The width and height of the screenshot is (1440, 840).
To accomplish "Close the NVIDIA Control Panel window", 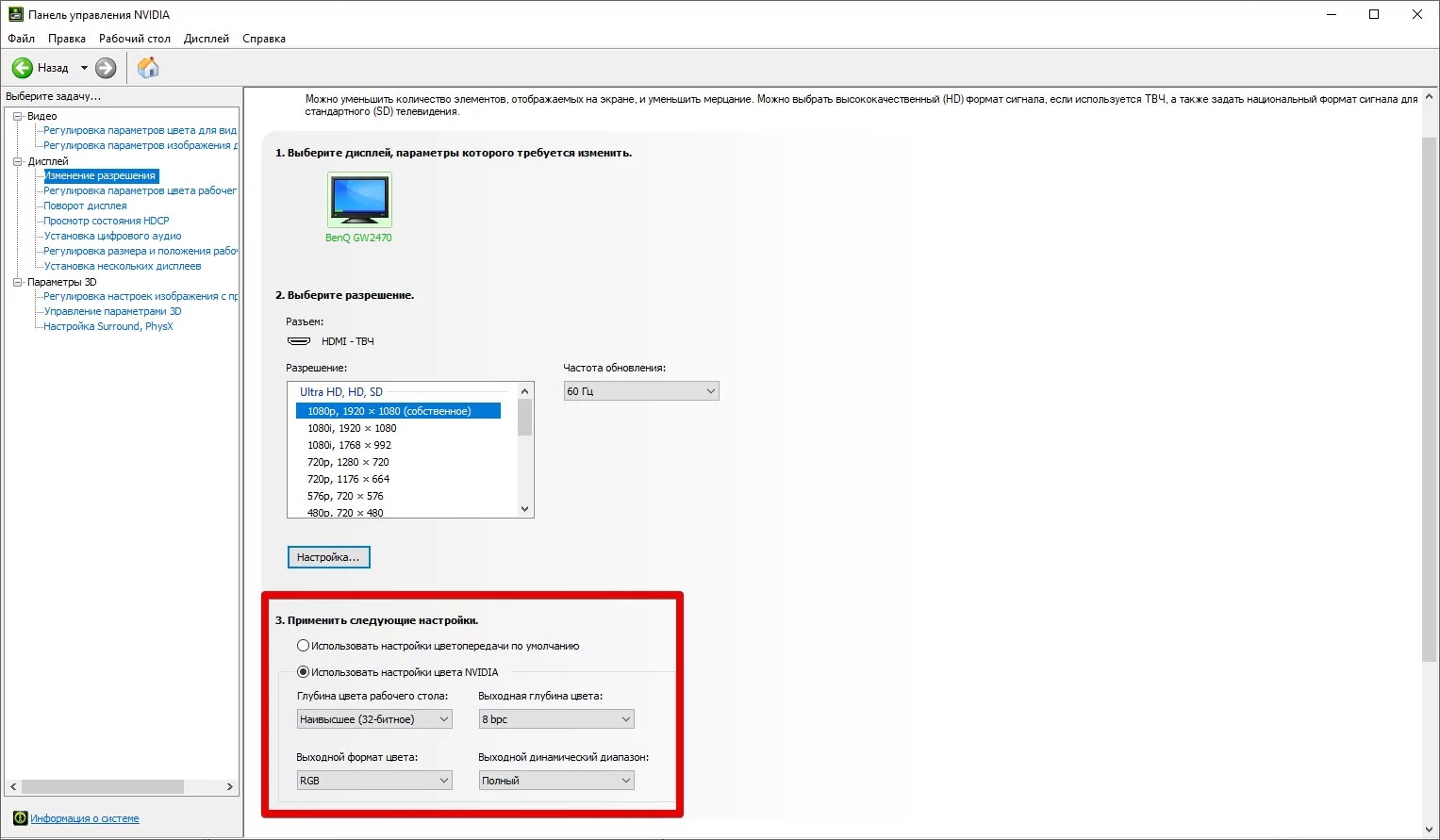I will tap(1417, 15).
